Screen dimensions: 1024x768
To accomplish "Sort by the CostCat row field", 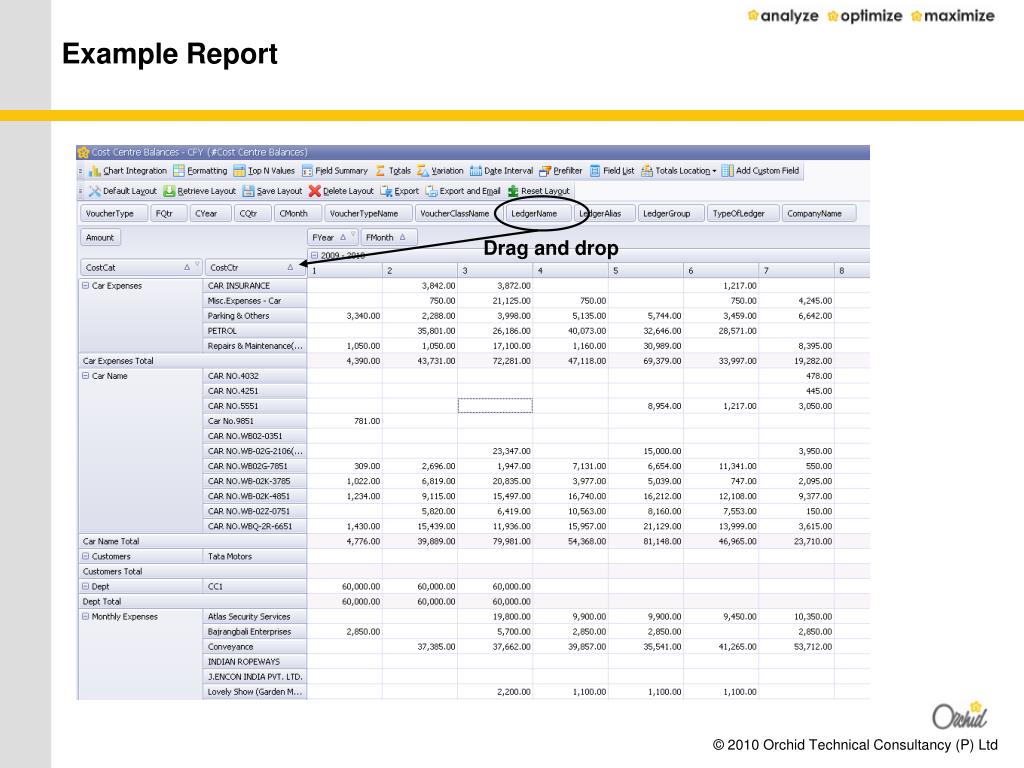I will [x=141, y=268].
